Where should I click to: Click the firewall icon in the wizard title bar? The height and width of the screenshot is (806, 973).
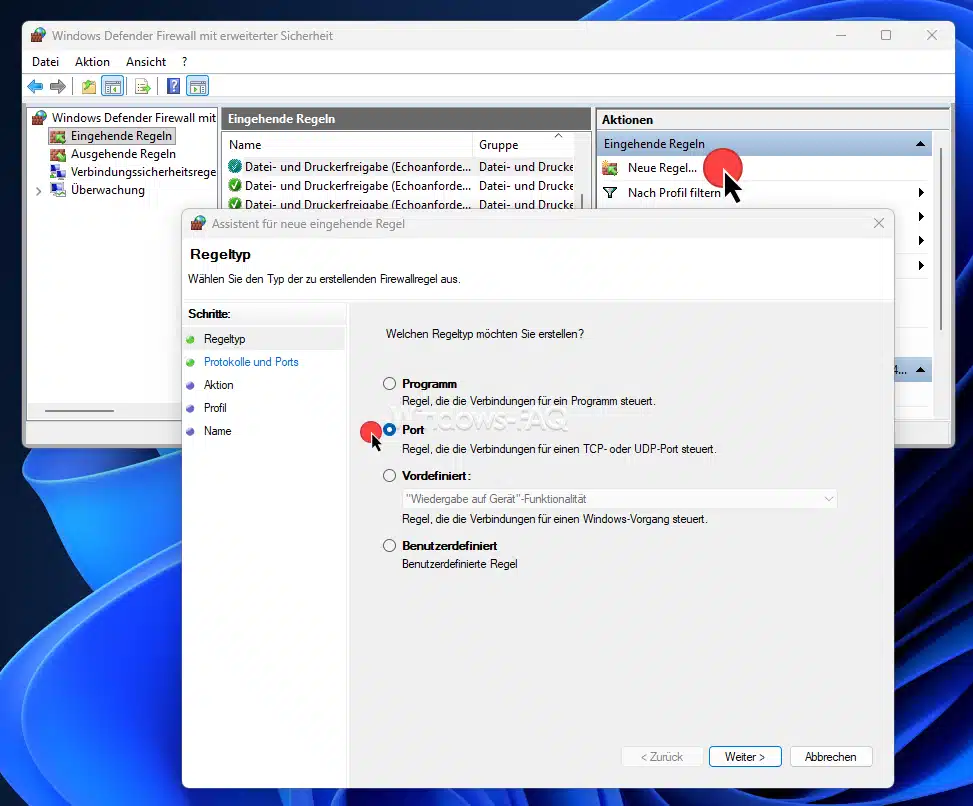tap(198, 223)
